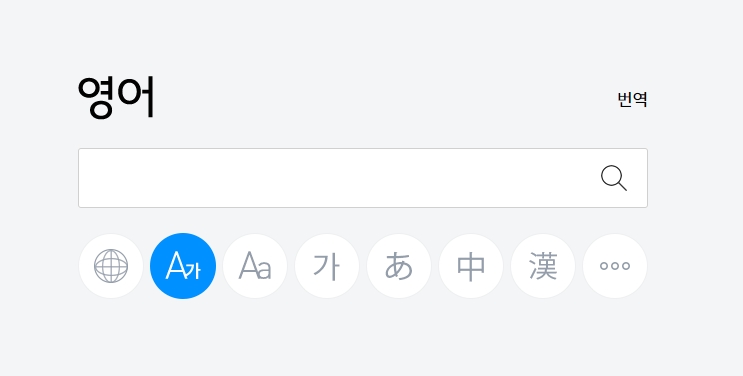Go to the Korean 가 dictionary tab
Image resolution: width=743 pixels, height=376 pixels.
click(327, 266)
